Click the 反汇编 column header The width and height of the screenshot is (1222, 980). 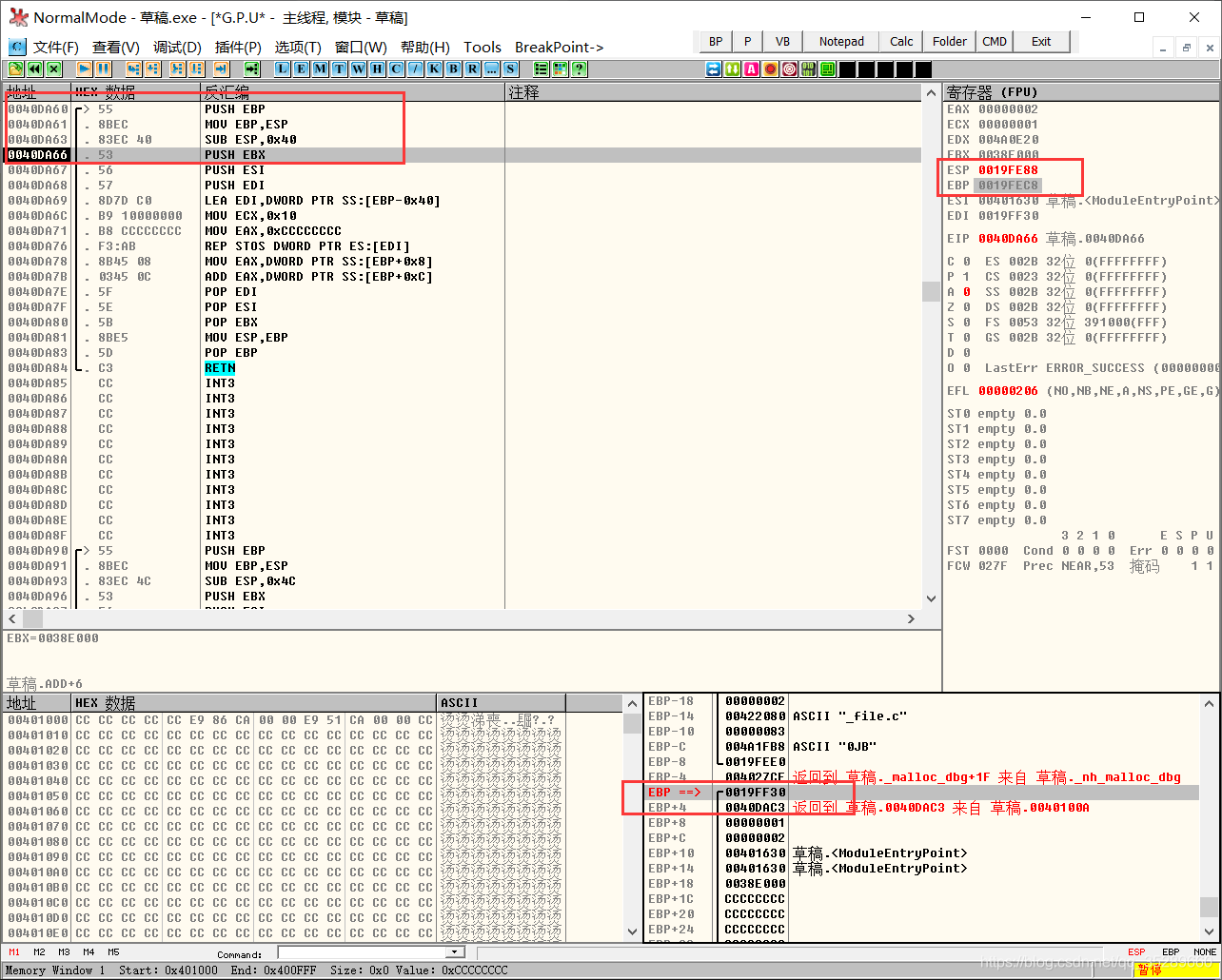[352, 92]
